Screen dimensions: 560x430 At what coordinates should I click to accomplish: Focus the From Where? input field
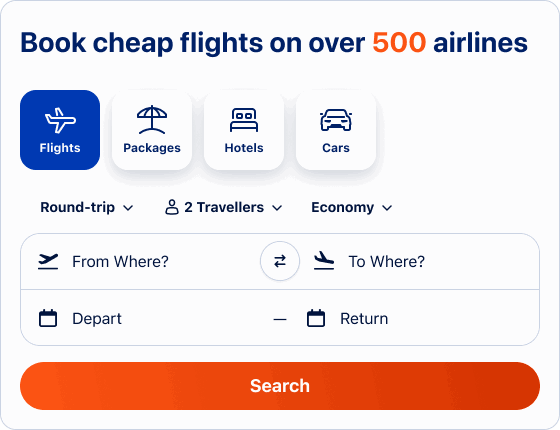(x=141, y=261)
